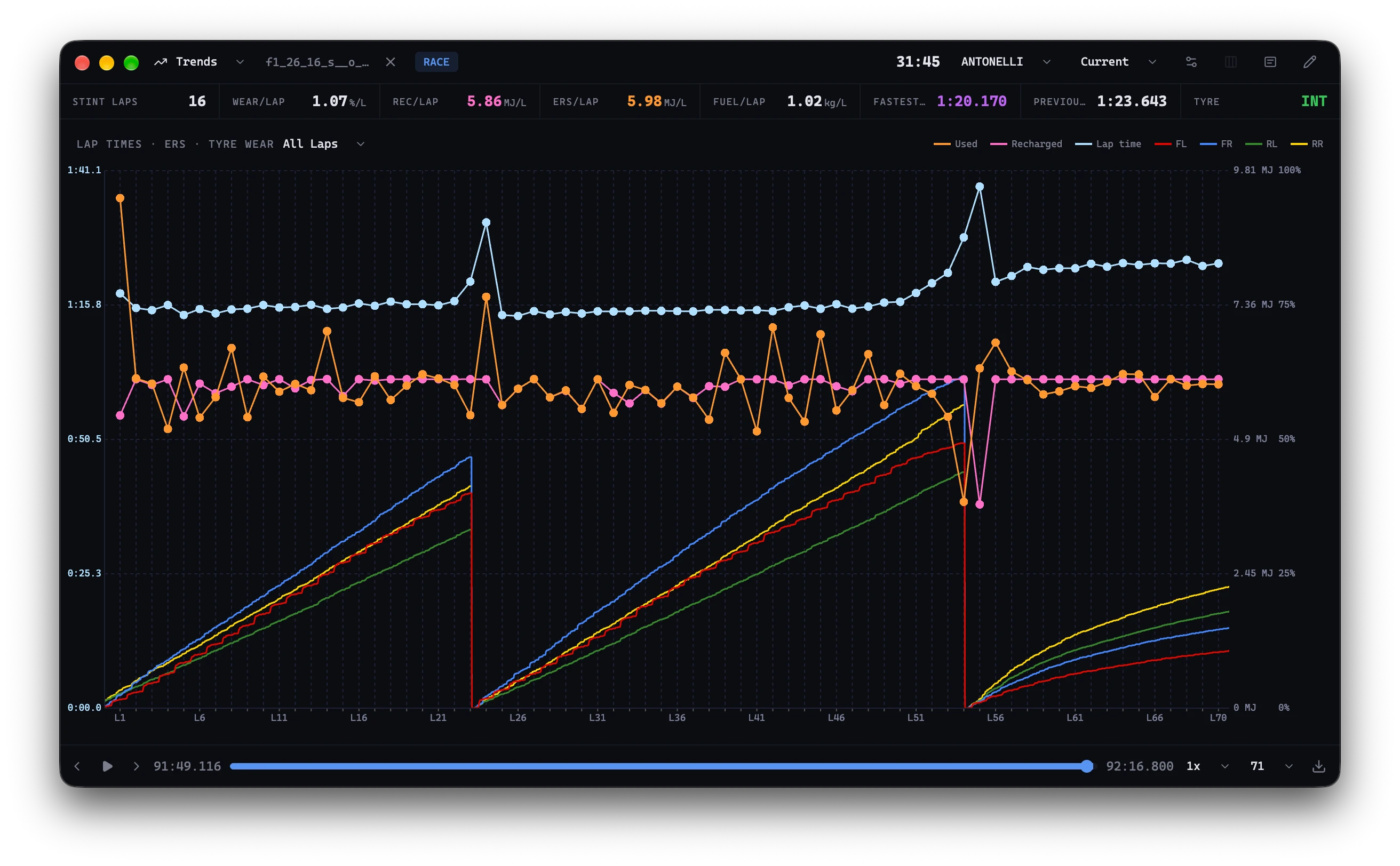The width and height of the screenshot is (1400, 866).
Task: Click the highest lap time peak point
Action: point(980,186)
